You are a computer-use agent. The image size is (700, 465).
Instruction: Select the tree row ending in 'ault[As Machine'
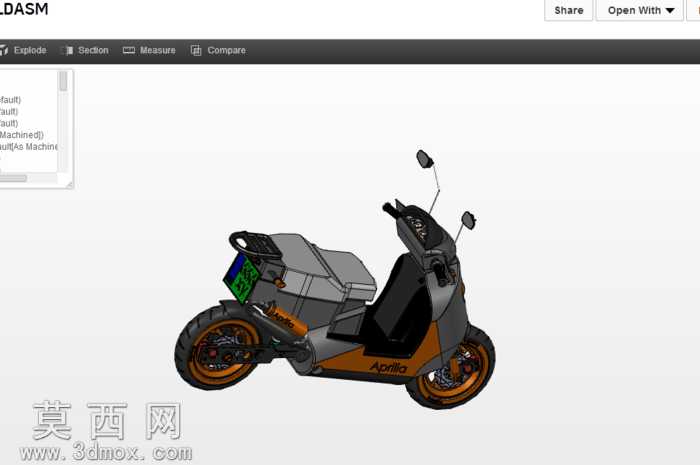[29, 146]
